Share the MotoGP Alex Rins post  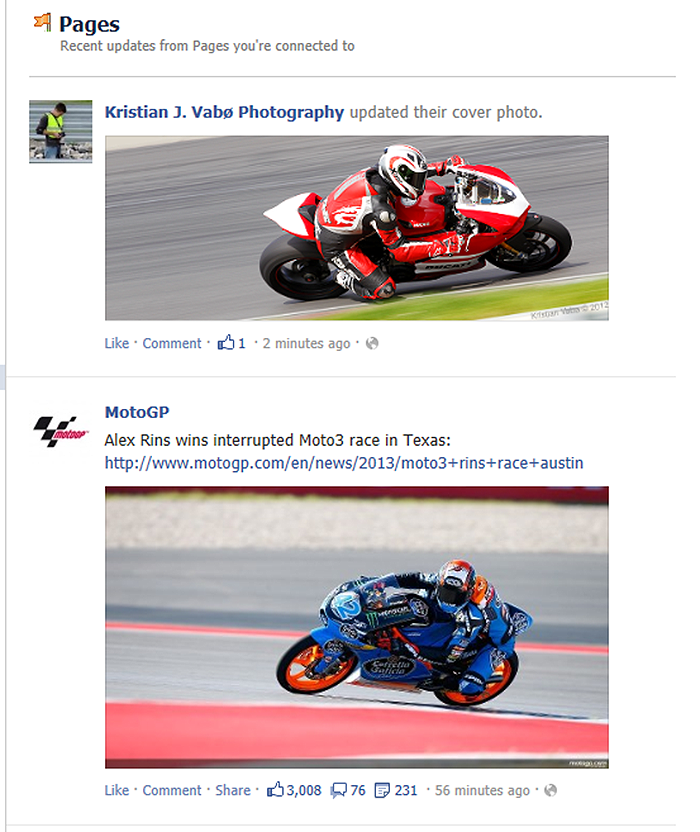(x=232, y=790)
